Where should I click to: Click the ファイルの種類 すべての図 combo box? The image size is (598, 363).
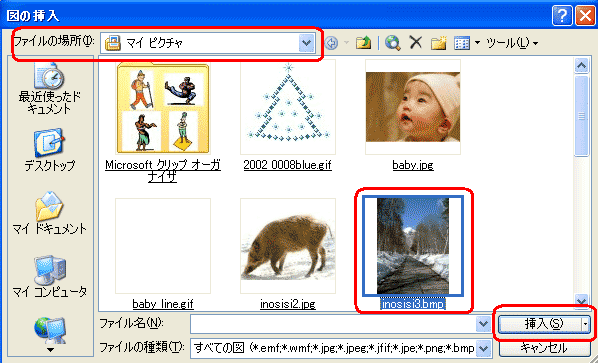coord(341,348)
